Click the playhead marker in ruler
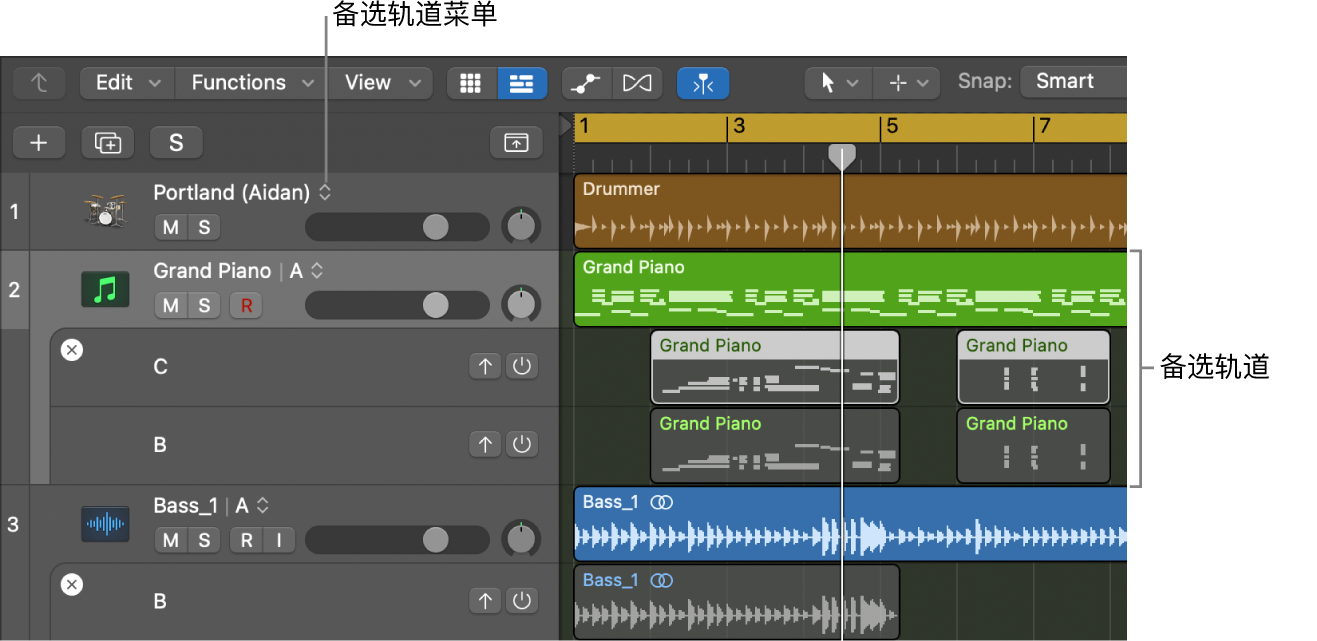 842,156
